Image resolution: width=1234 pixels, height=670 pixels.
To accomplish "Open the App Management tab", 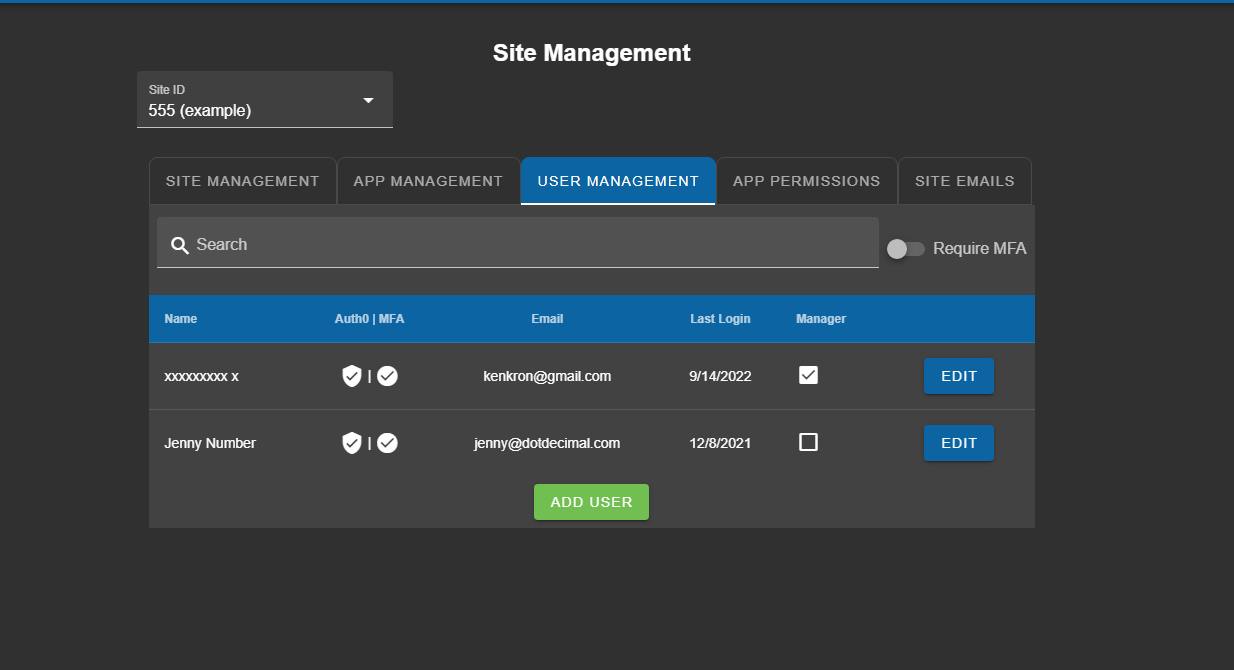I will (x=428, y=181).
